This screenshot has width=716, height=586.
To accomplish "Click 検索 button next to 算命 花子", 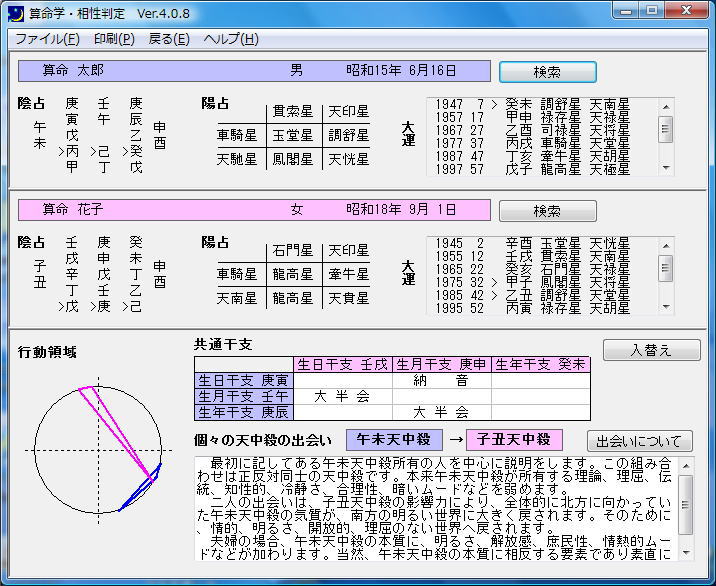I will coord(548,211).
